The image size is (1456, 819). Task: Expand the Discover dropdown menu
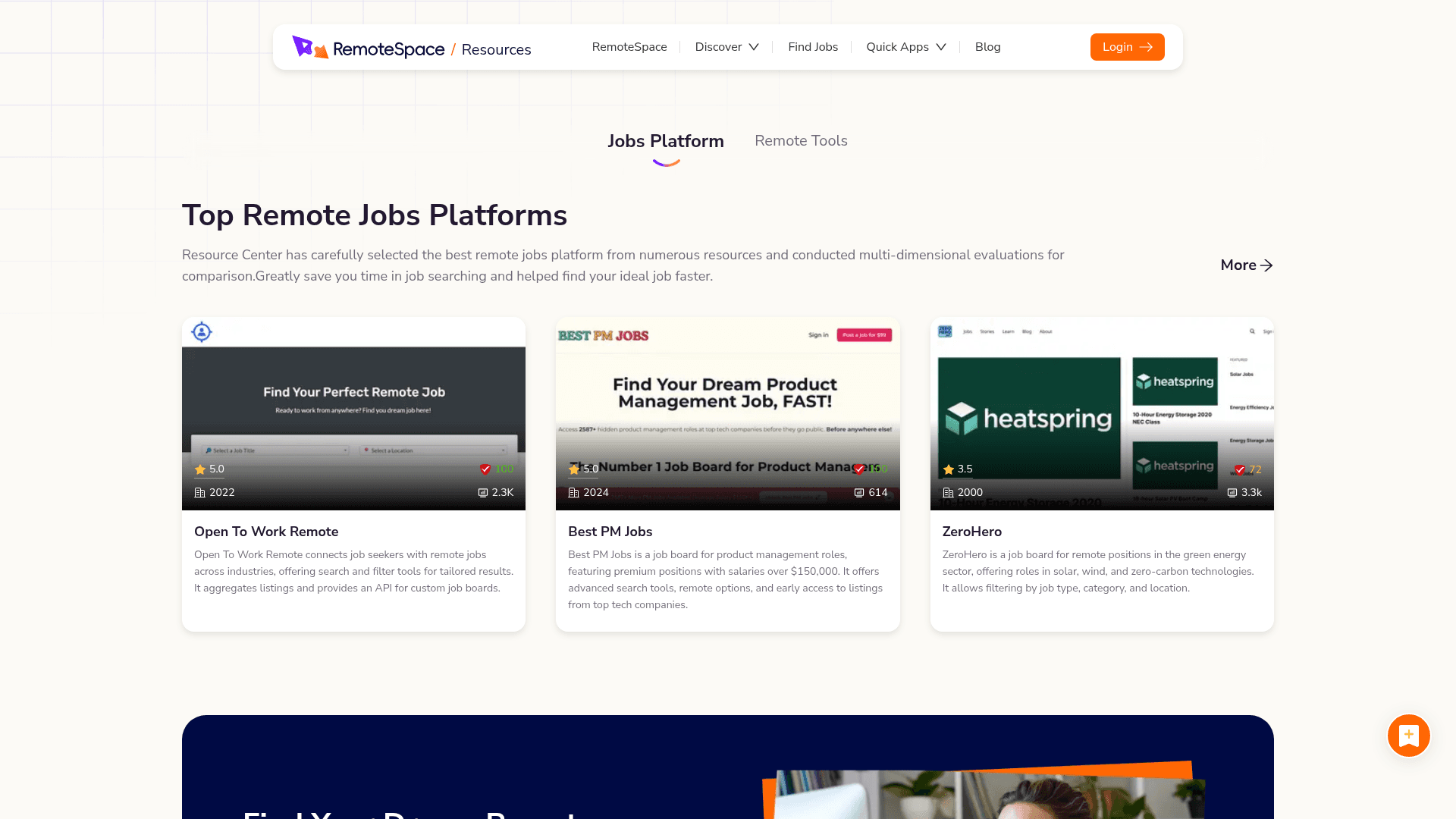[x=726, y=47]
